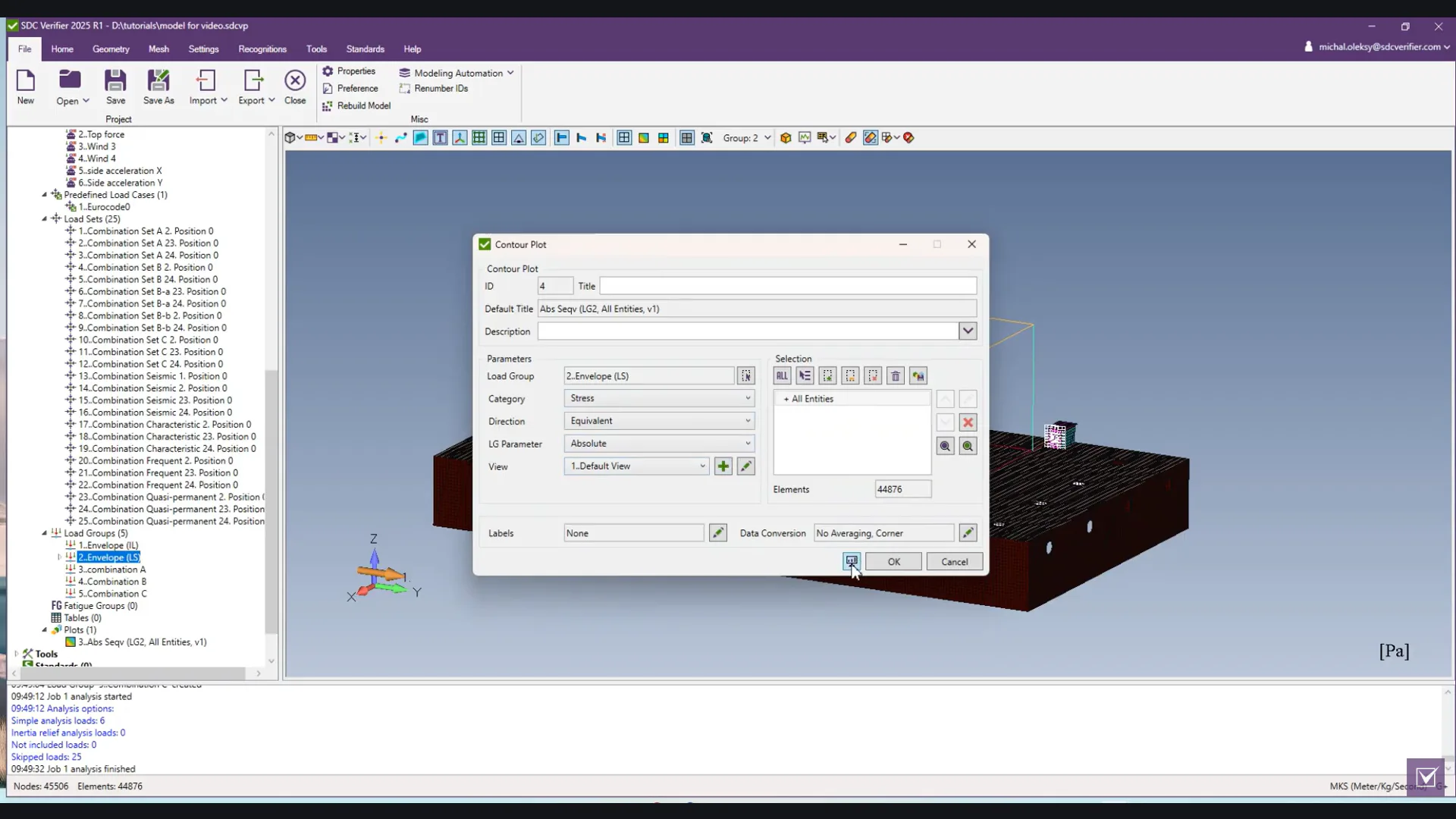Viewport: 1456px width, 819px height.
Task: Open the Home ribbon tab
Action: point(62,49)
